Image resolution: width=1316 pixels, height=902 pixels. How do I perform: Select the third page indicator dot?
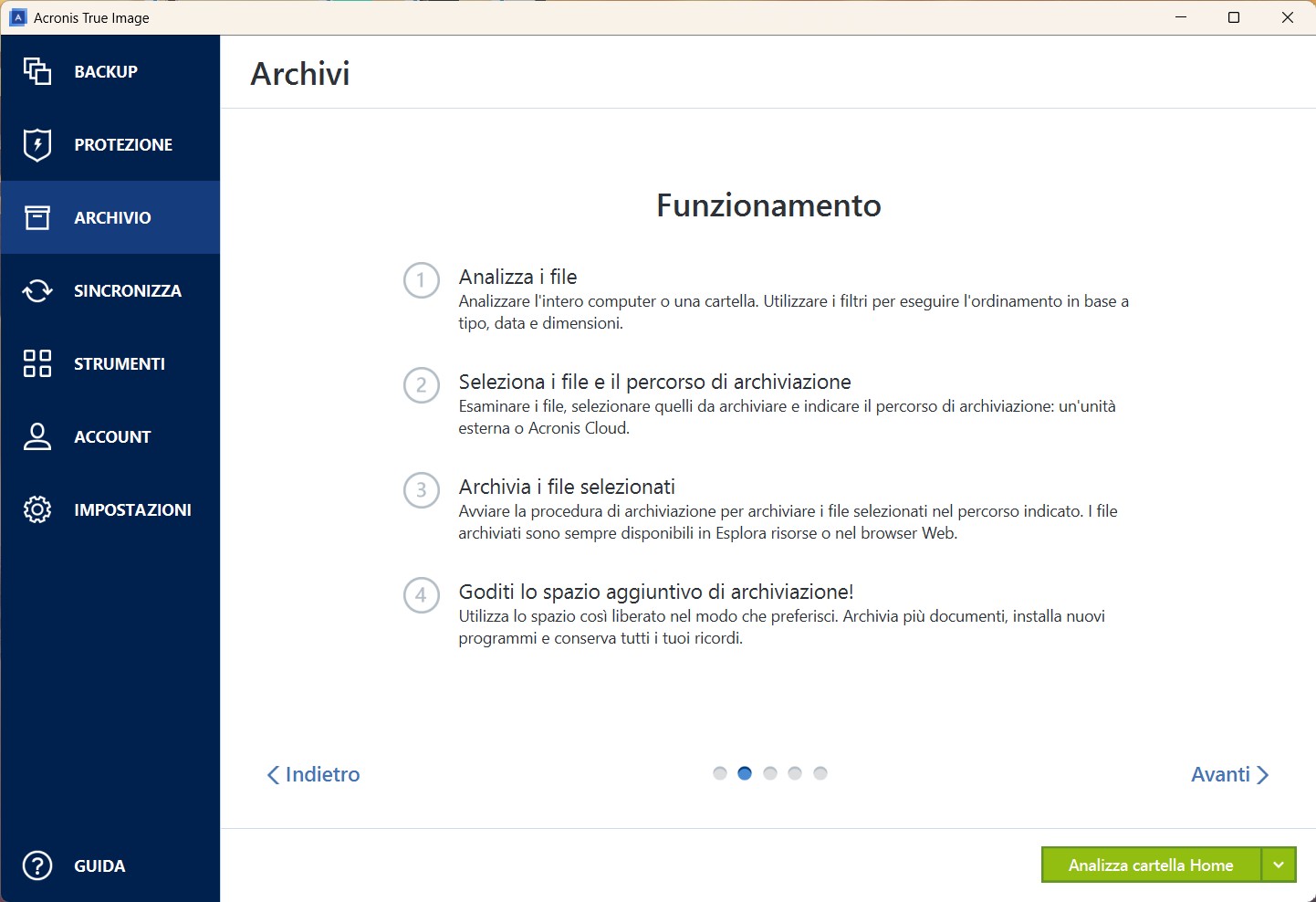770,773
